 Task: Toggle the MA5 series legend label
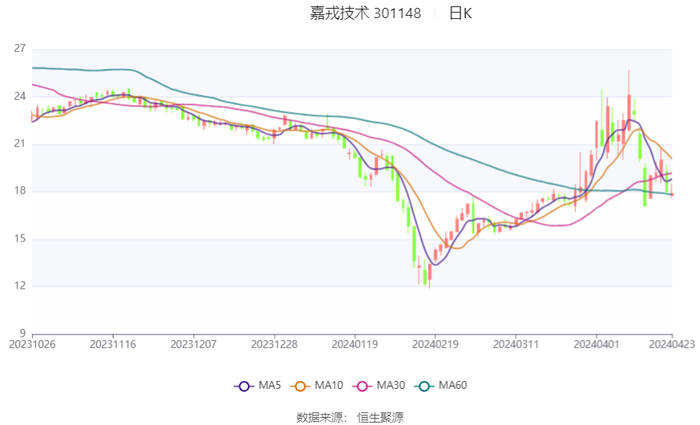click(x=270, y=386)
